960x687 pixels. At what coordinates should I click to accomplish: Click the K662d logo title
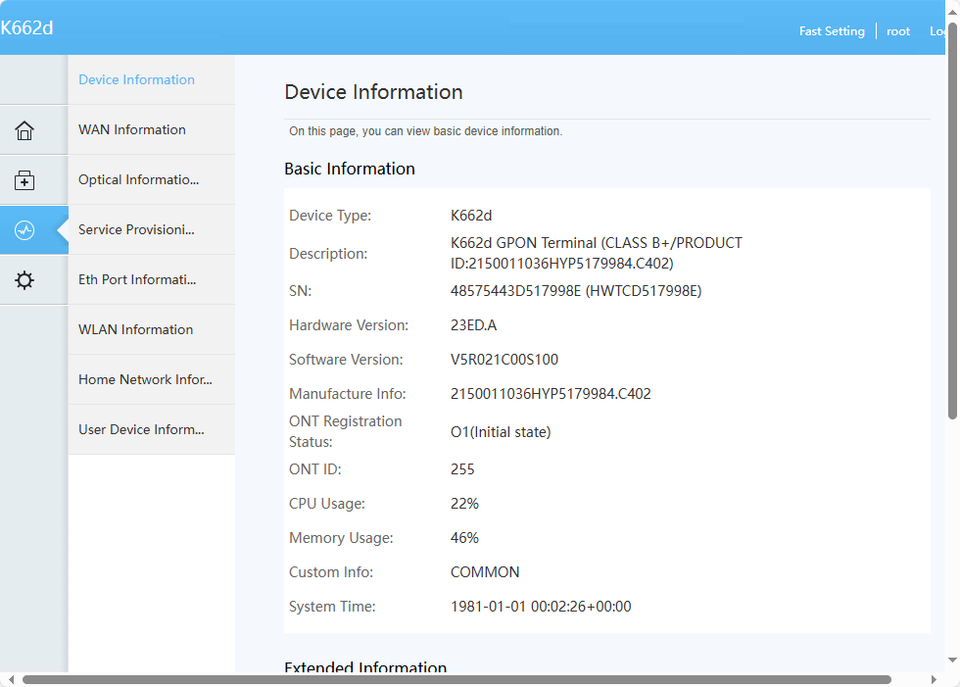coord(27,28)
